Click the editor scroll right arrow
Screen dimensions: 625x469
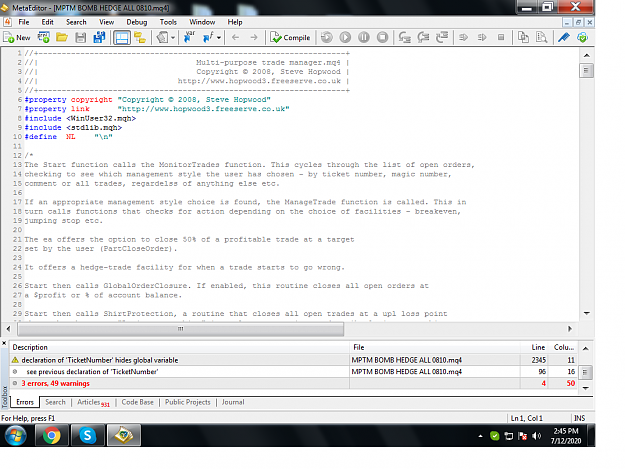570,329
